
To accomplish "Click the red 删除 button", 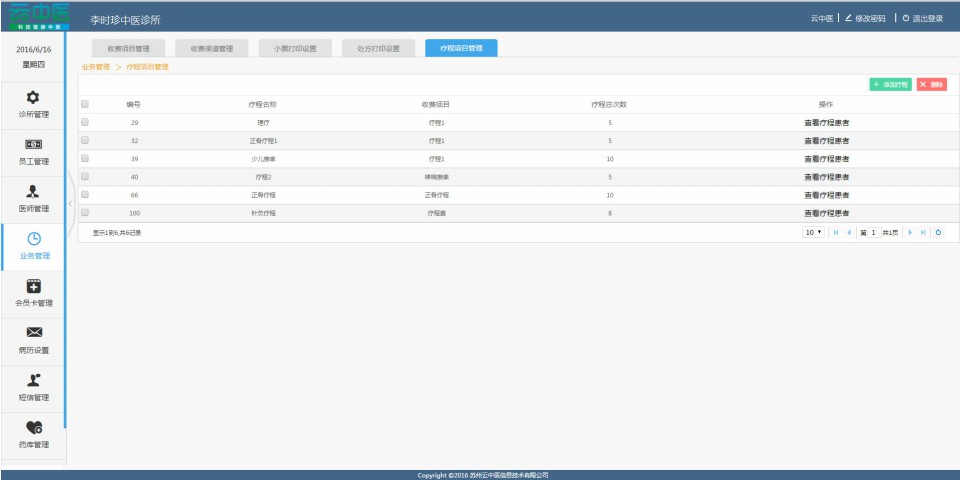I will [x=931, y=85].
